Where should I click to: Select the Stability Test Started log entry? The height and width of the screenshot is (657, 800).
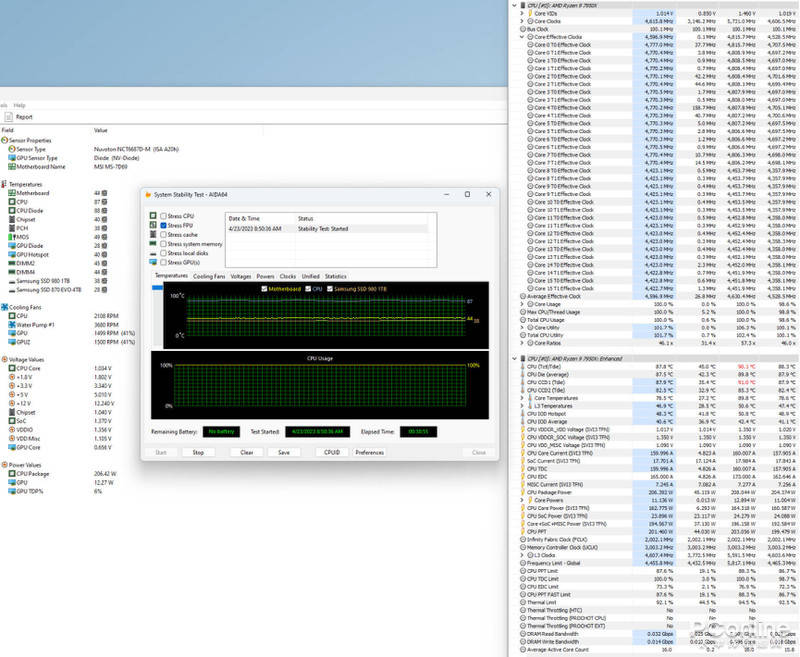click(325, 228)
